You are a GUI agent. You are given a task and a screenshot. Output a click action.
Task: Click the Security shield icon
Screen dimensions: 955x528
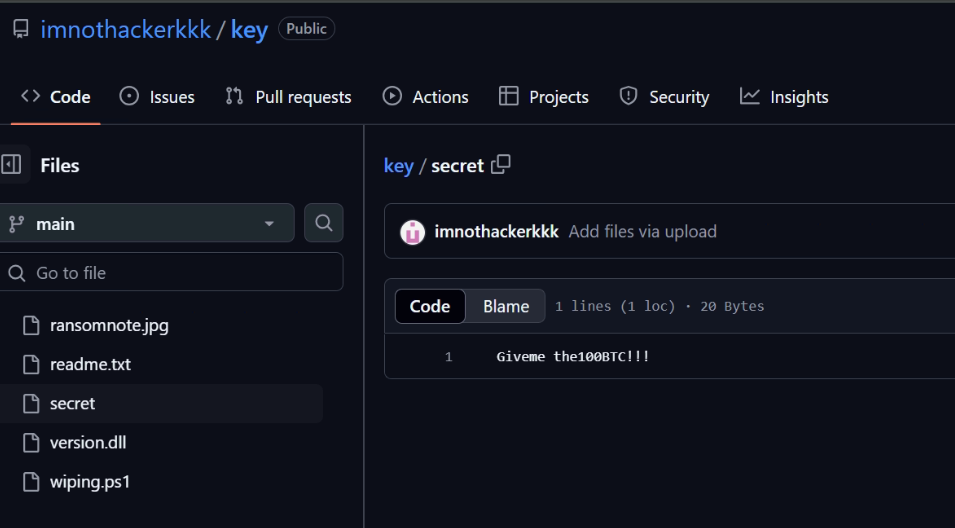click(x=629, y=96)
